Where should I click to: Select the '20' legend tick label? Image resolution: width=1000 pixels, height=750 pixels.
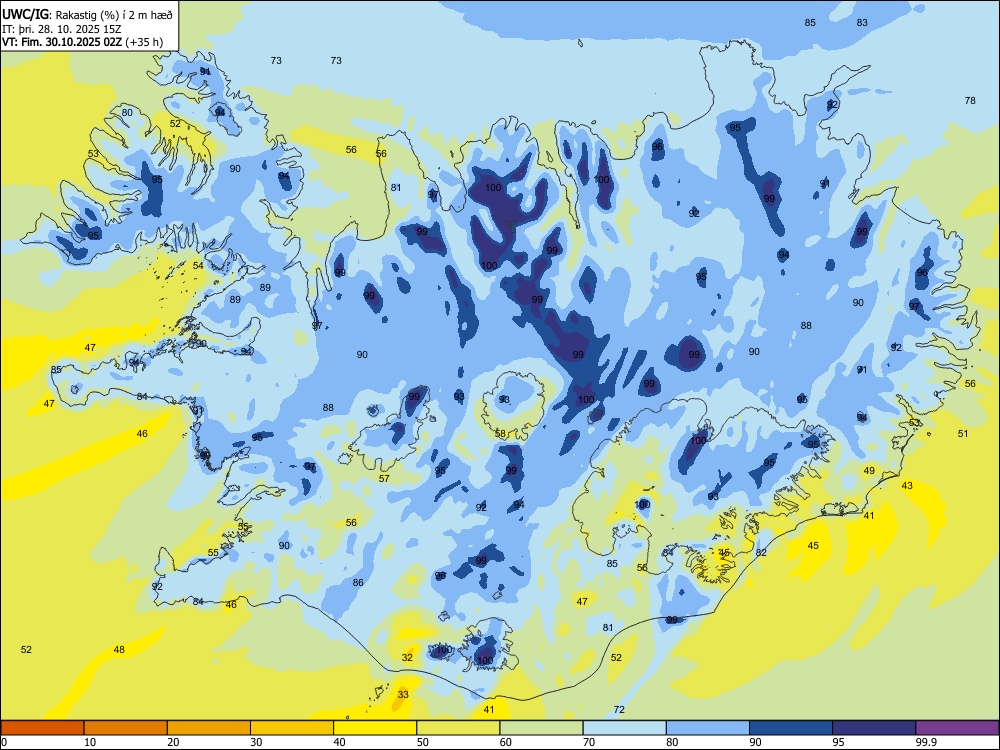(x=173, y=742)
